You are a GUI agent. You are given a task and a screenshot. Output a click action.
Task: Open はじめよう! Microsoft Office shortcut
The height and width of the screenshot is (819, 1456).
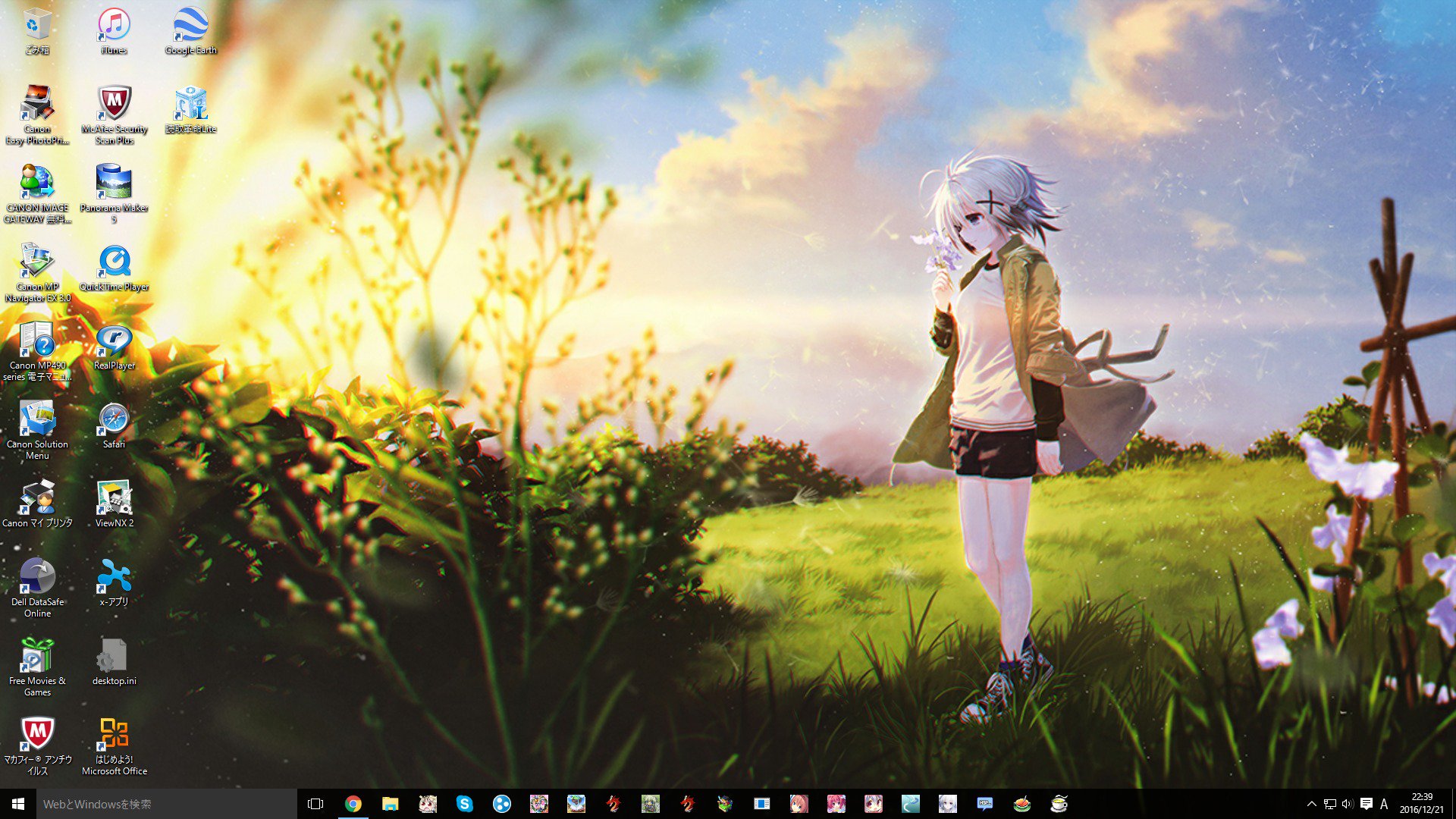[x=114, y=746]
